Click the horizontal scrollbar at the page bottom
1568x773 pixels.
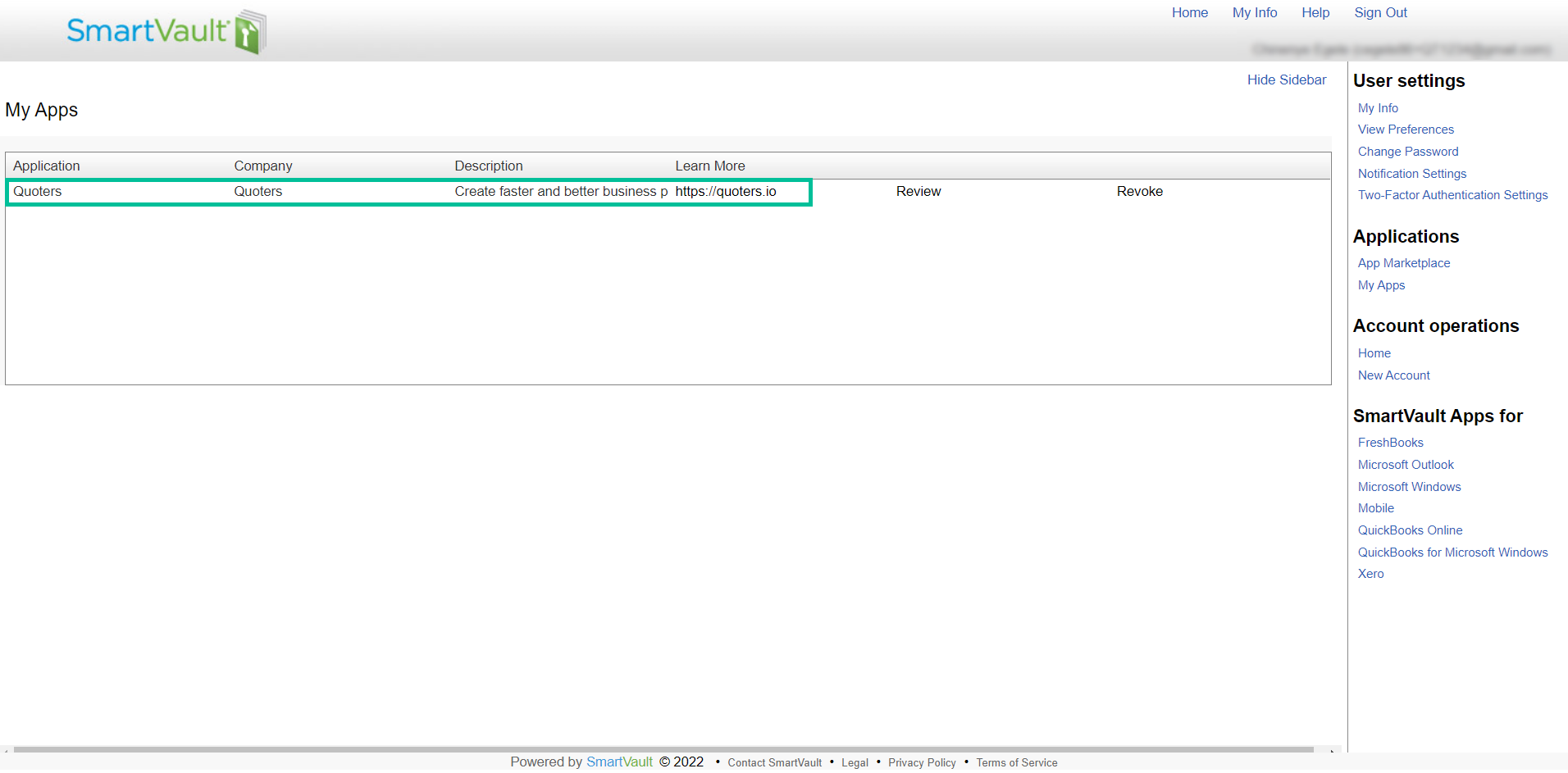[x=663, y=749]
